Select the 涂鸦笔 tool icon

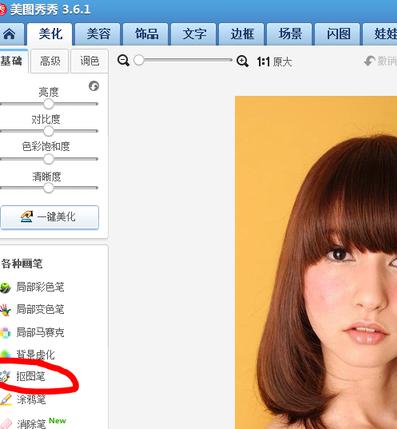pos(6,399)
